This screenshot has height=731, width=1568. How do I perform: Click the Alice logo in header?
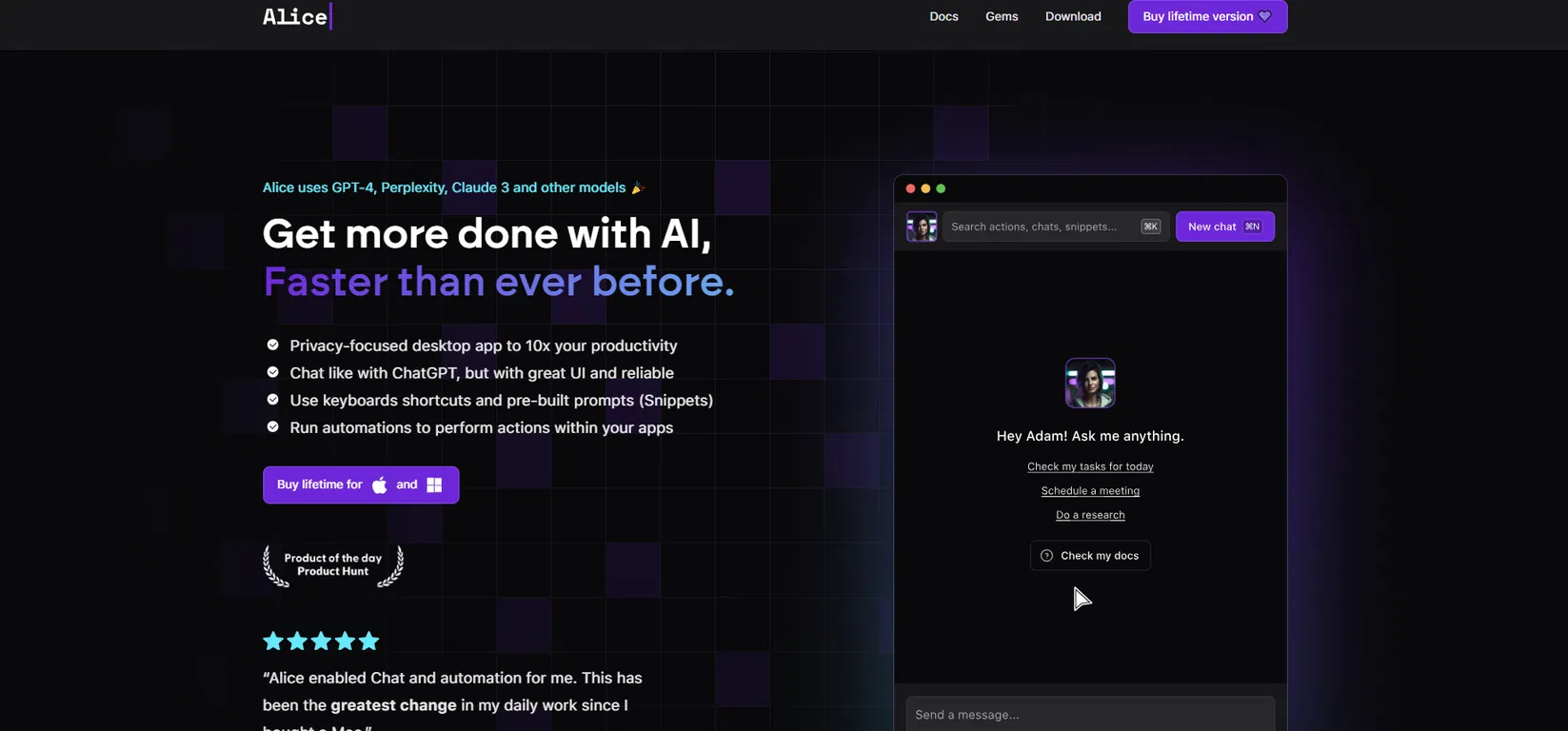[x=297, y=17]
